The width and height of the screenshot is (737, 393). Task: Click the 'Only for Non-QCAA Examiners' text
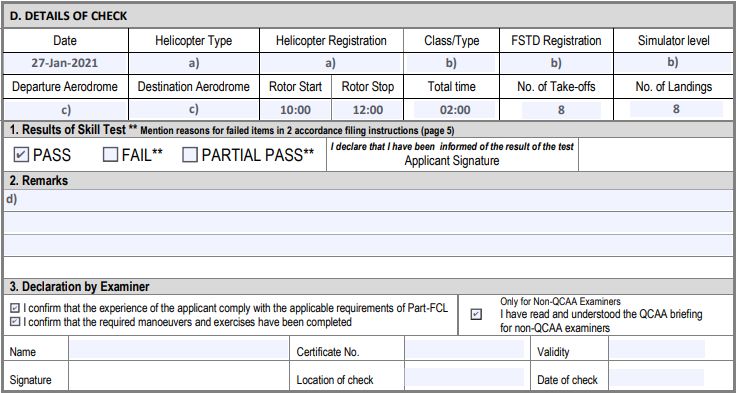560,301
